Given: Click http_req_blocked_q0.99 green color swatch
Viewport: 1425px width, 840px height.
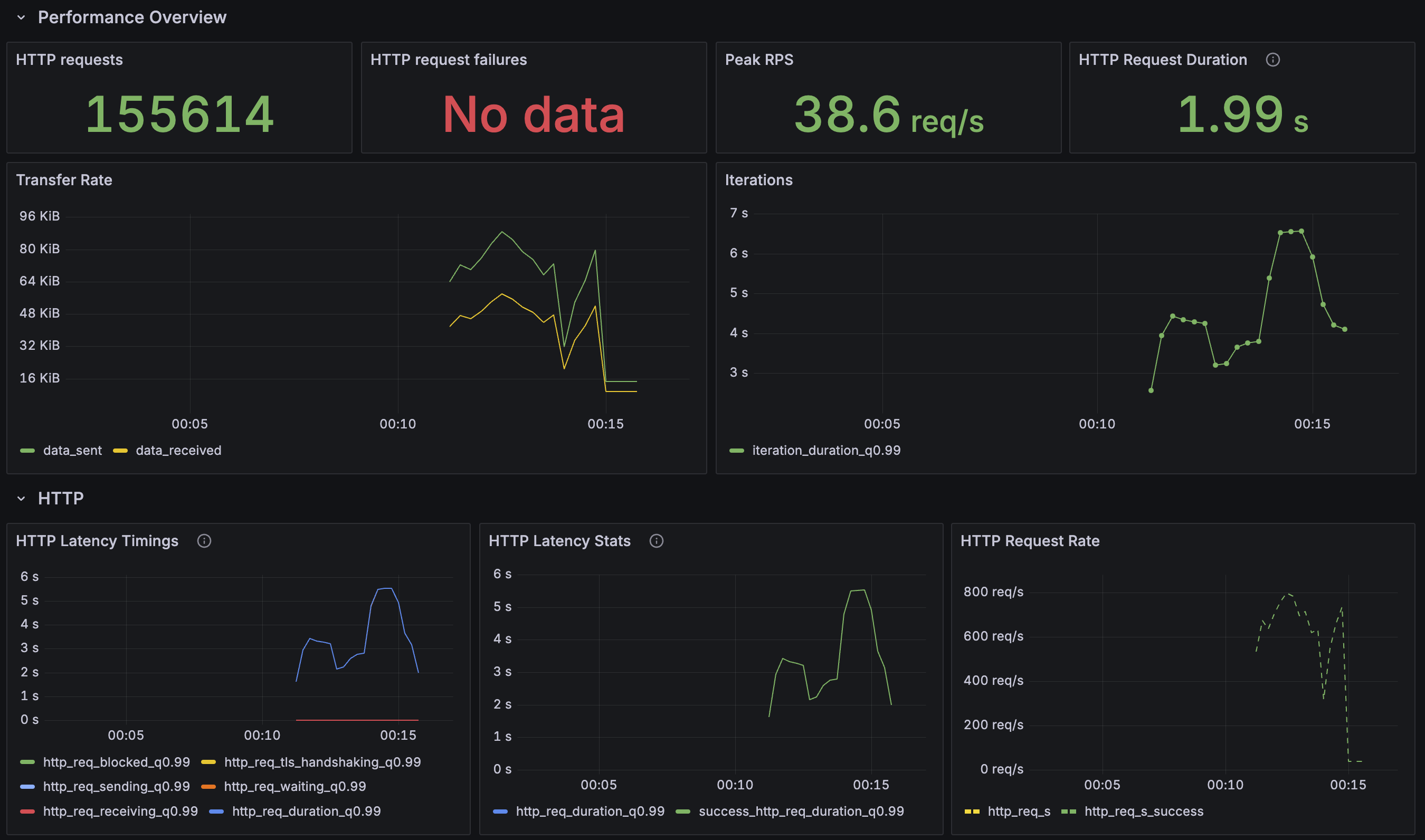Looking at the screenshot, I should click(27, 762).
